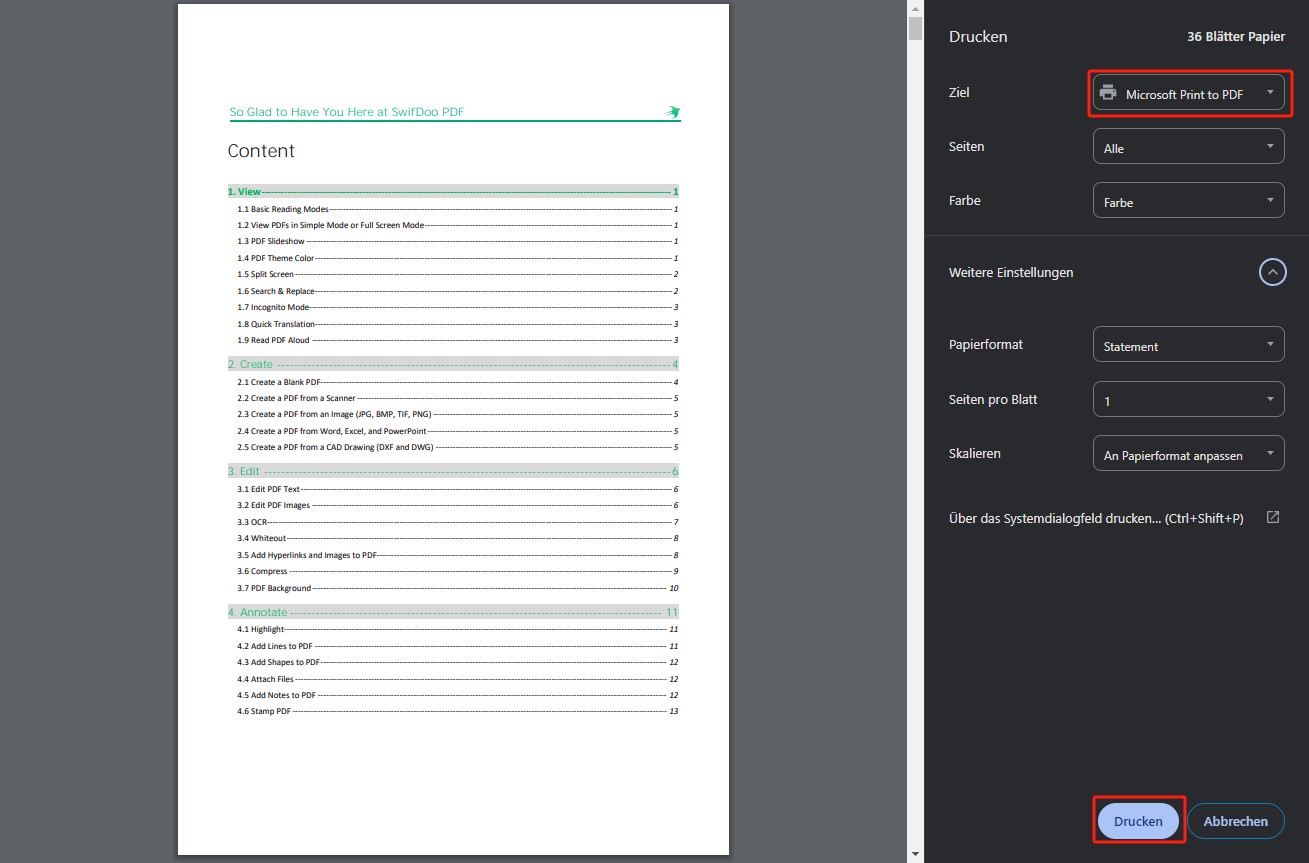Open the Farbe color mode dropdown
The height and width of the screenshot is (863, 1309).
click(x=1188, y=201)
